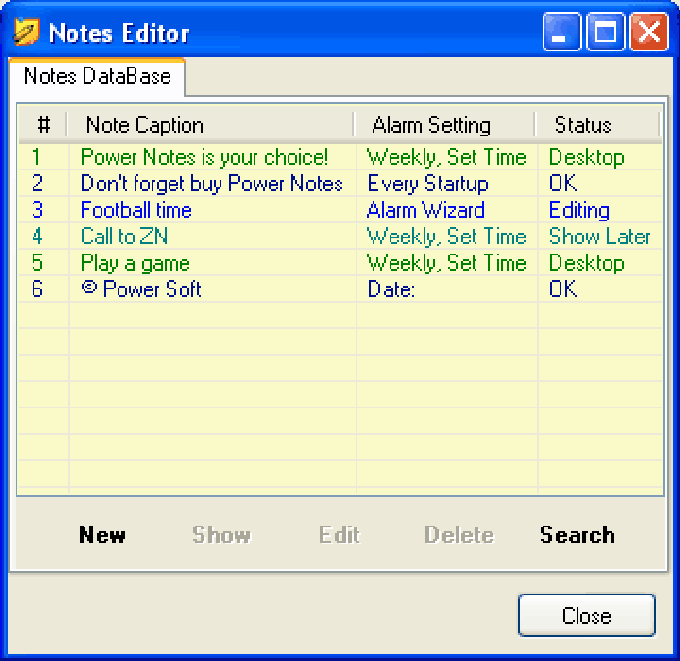This screenshot has height=661, width=680.
Task: Minimize the Notes Editor window
Action: point(562,32)
